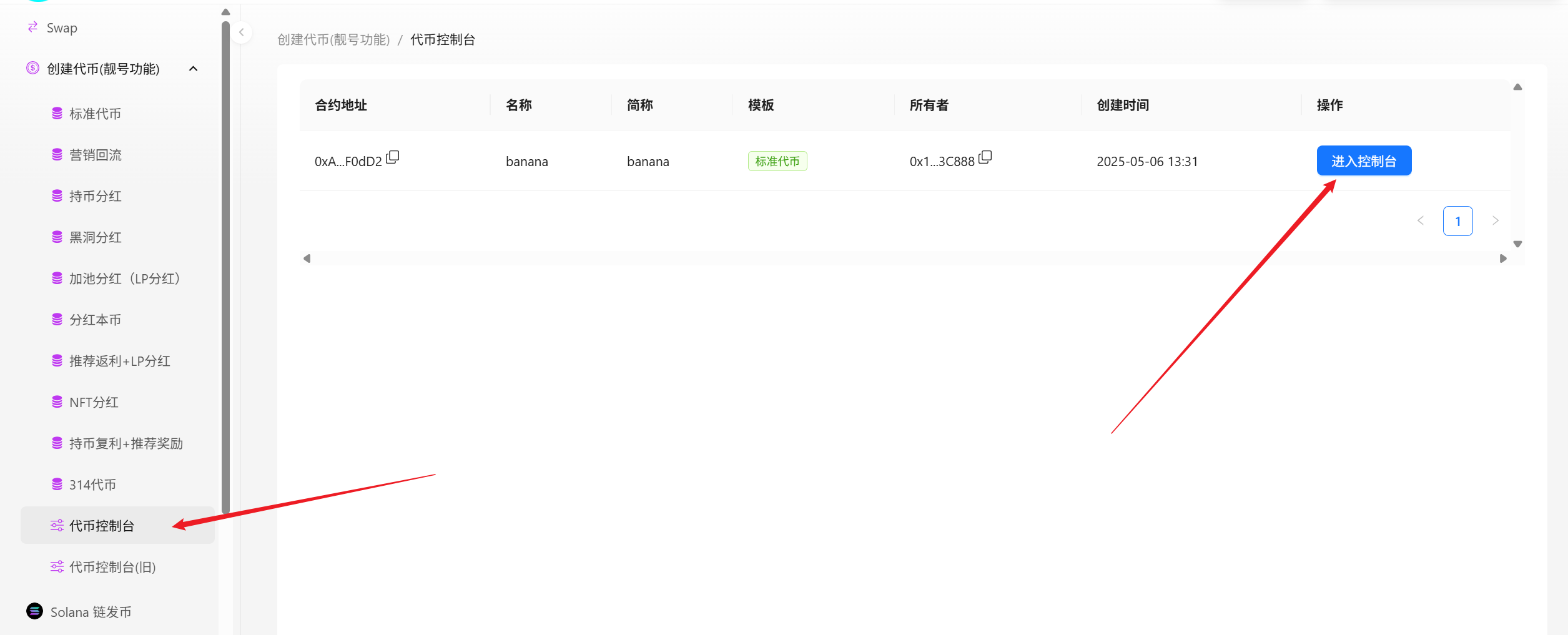Click the 代币控制台(旧) sliders icon
This screenshot has width=1568, height=635.
pyautogui.click(x=57, y=566)
